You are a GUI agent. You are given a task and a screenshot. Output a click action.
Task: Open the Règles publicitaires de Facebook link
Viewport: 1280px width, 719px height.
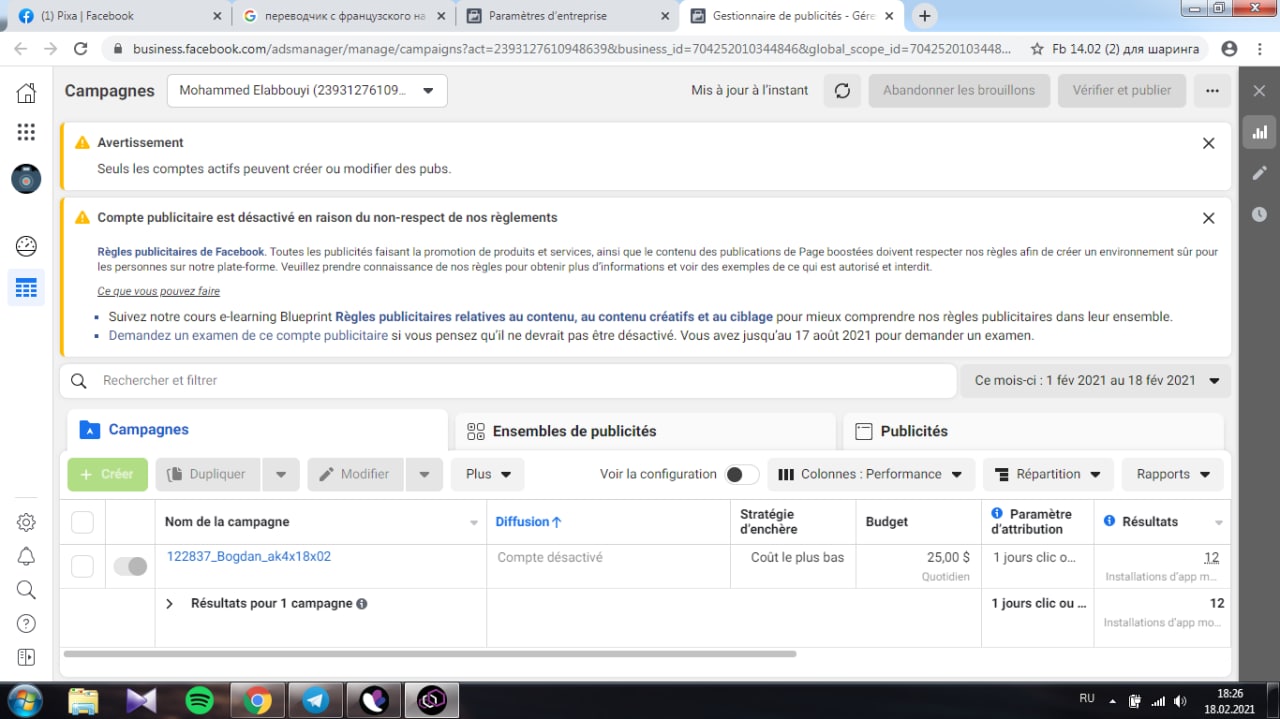tap(181, 252)
